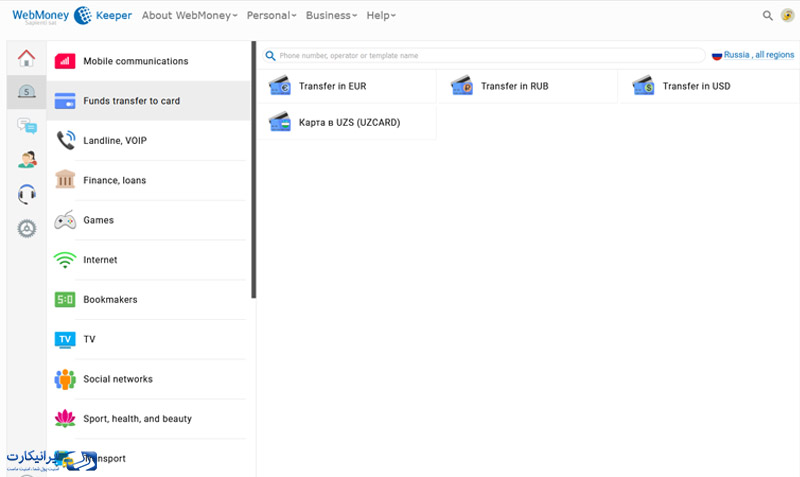Expand the Help menu

click(381, 15)
